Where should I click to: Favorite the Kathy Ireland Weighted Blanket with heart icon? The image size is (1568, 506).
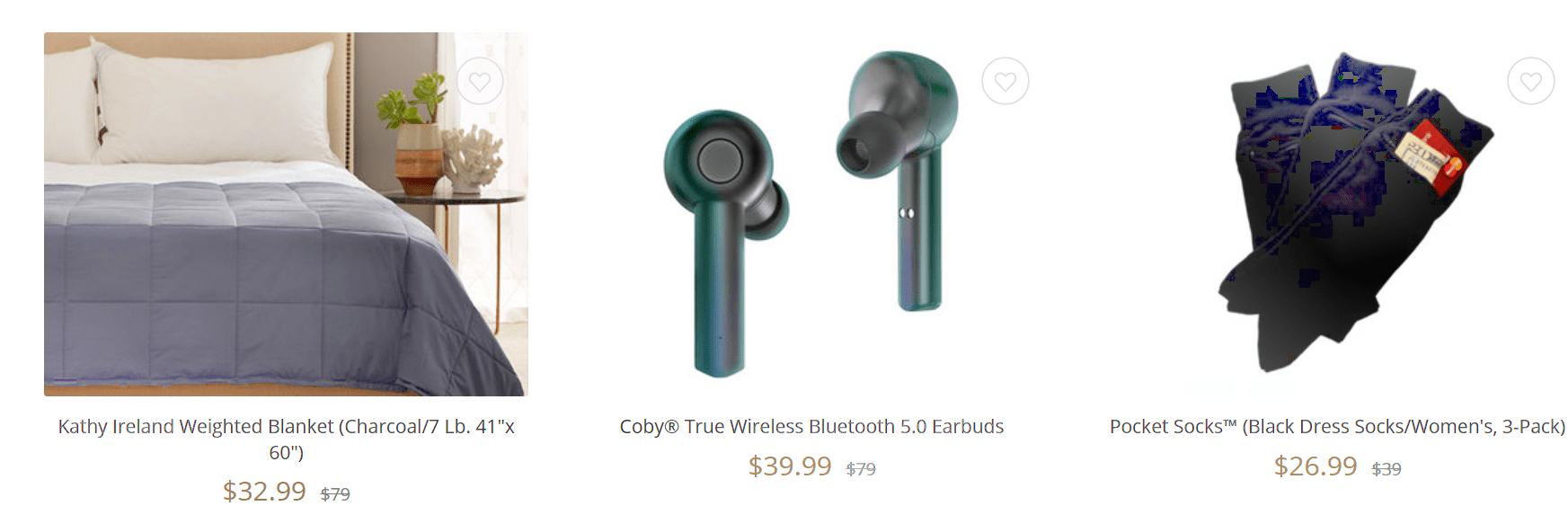[480, 81]
